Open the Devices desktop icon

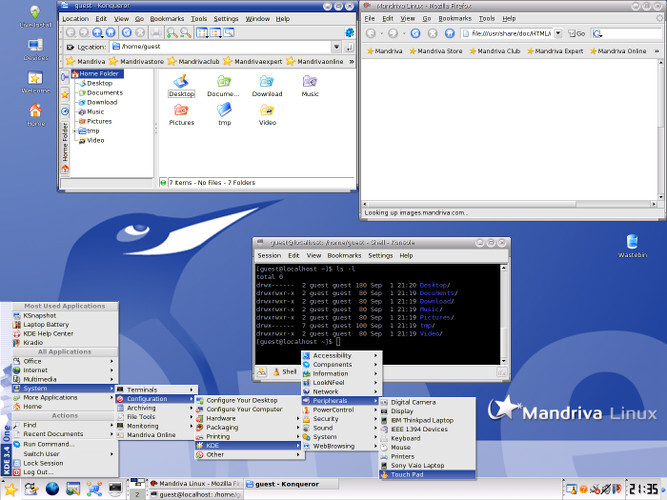pyautogui.click(x=35, y=50)
